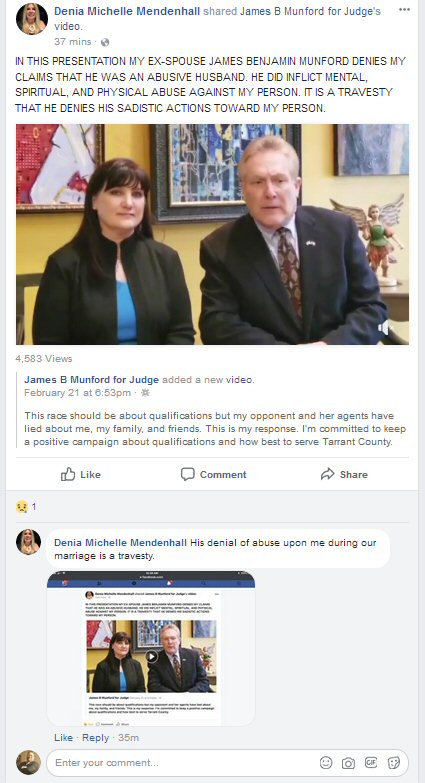Open the screenshot thumbnail in the comment
Screen dimensions: 425x783
(151, 648)
